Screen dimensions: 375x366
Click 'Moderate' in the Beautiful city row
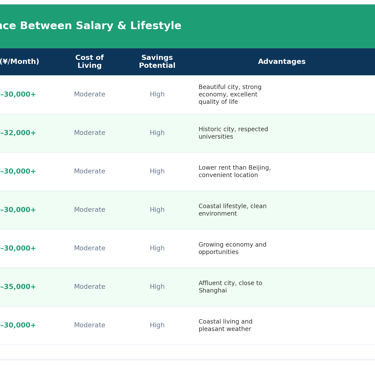89,94
